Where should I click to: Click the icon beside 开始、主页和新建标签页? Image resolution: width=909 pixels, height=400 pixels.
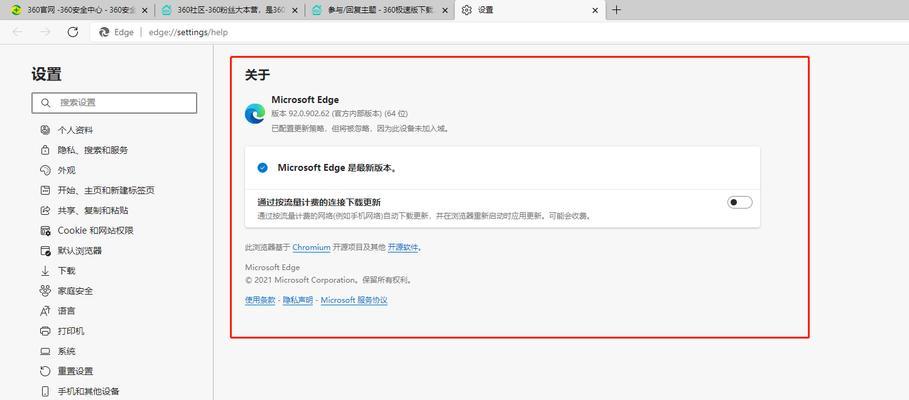(x=45, y=190)
